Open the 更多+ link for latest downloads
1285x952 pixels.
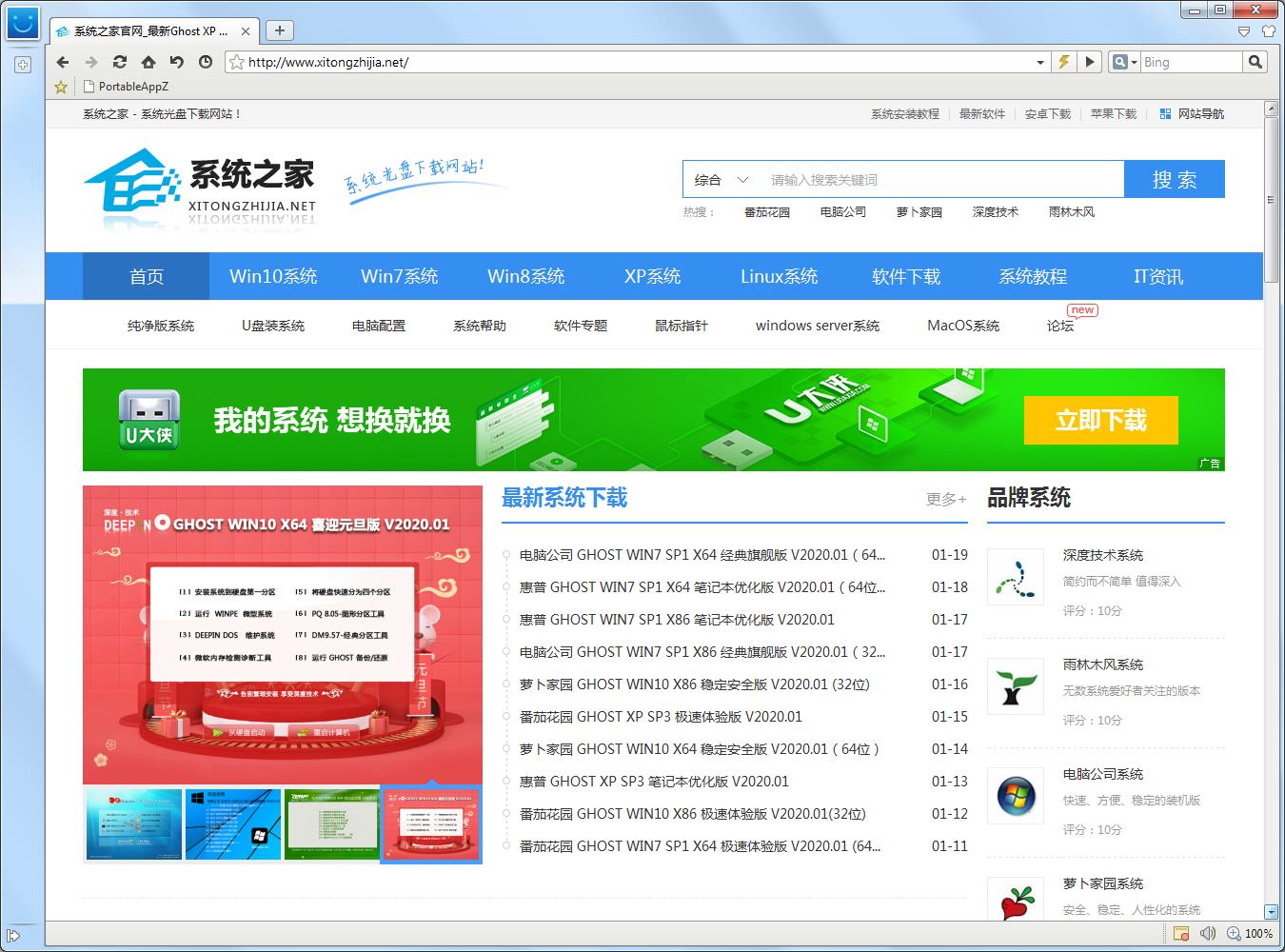click(945, 499)
